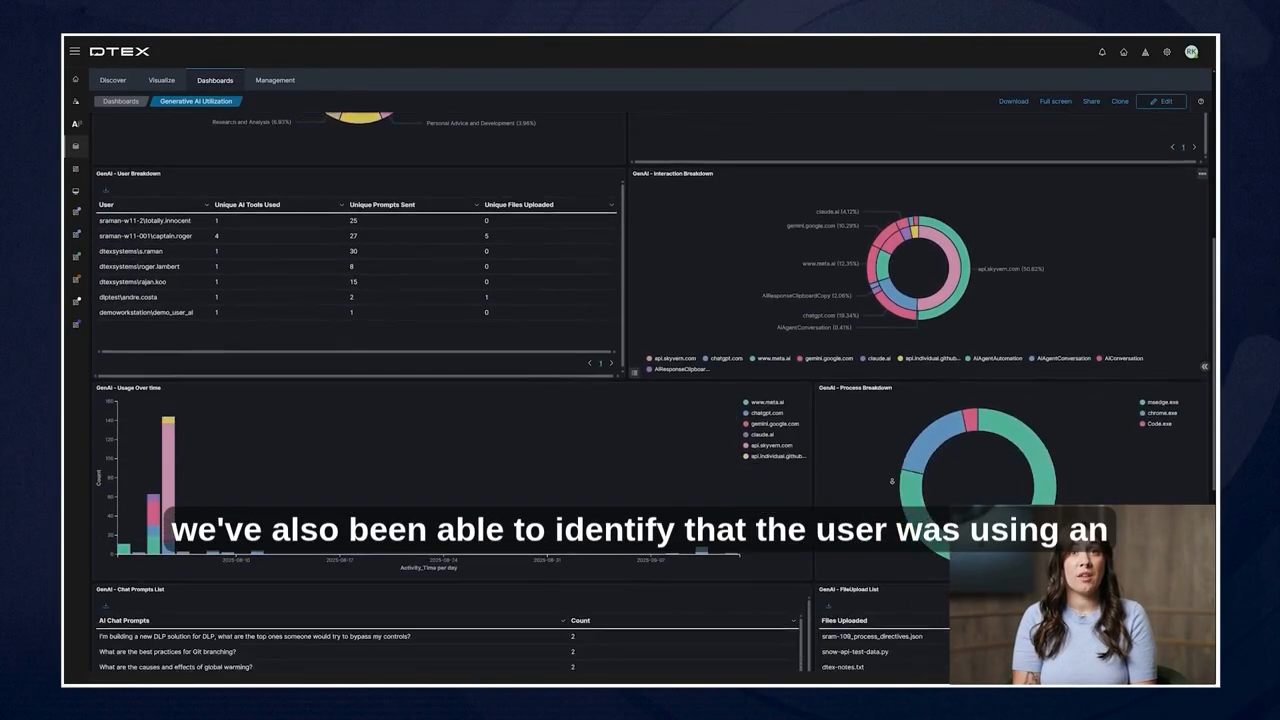
Task: Open the hamburger menu beside DTEX logo
Action: coord(75,51)
